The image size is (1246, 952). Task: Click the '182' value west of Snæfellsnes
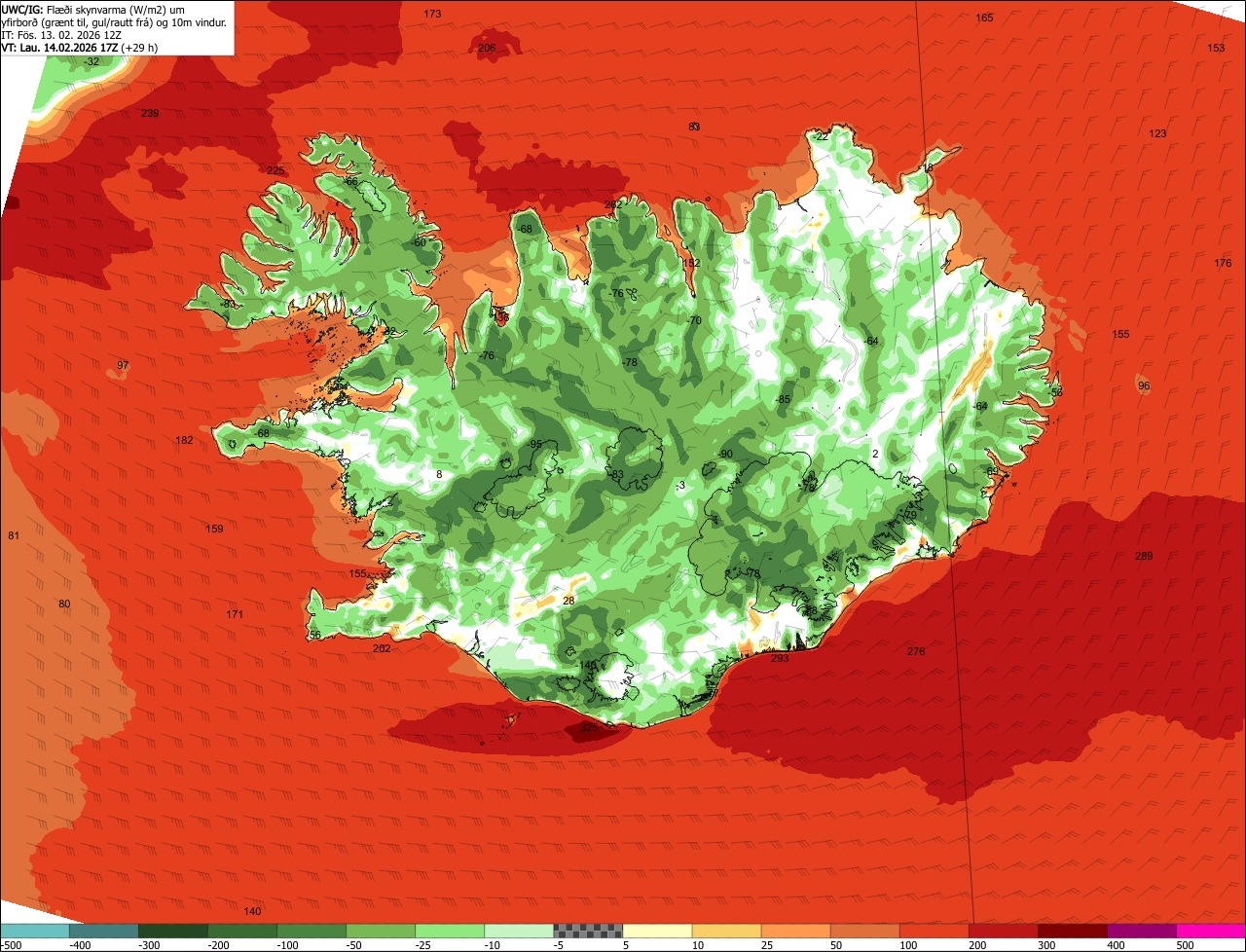[184, 440]
